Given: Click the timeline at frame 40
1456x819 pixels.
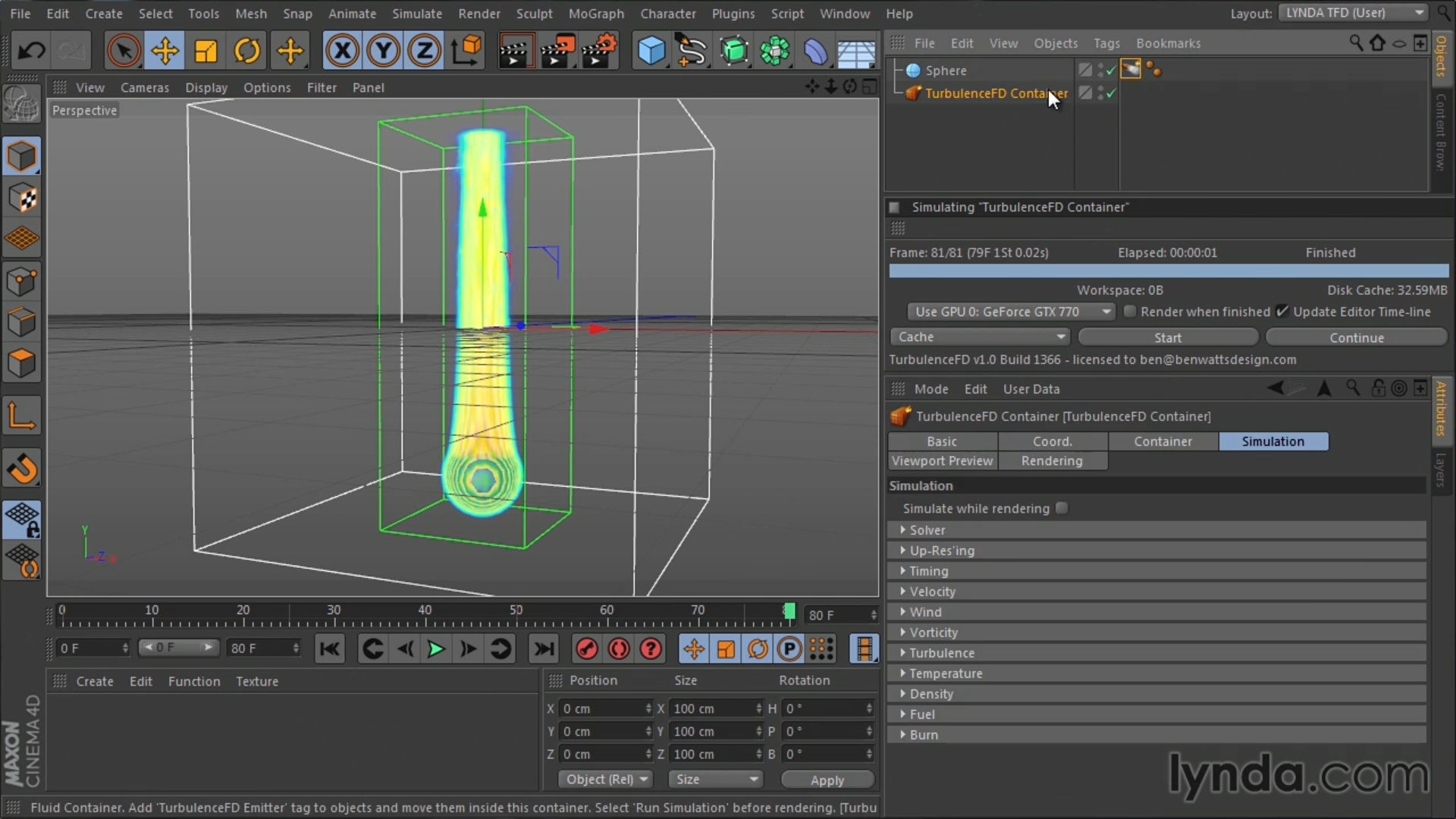Looking at the screenshot, I should (425, 618).
